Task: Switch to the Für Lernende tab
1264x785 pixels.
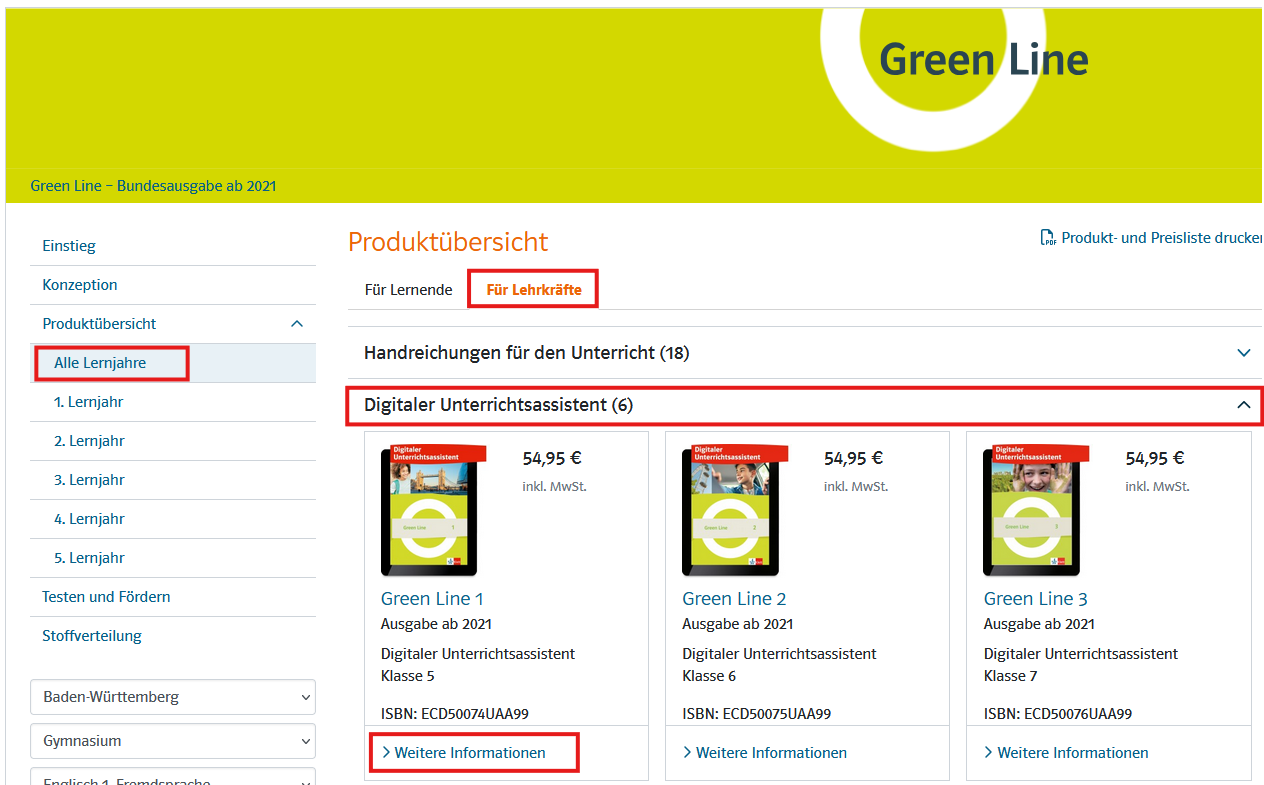Action: [408, 290]
